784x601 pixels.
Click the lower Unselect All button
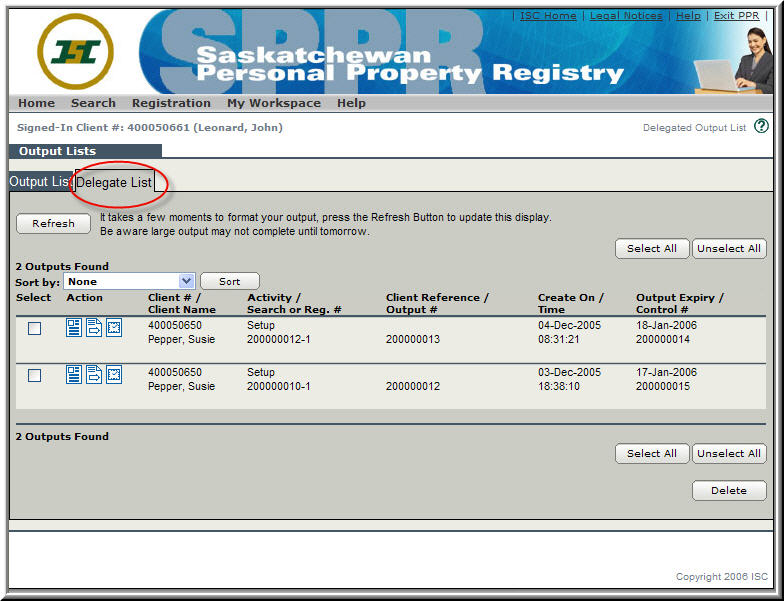[x=729, y=454]
